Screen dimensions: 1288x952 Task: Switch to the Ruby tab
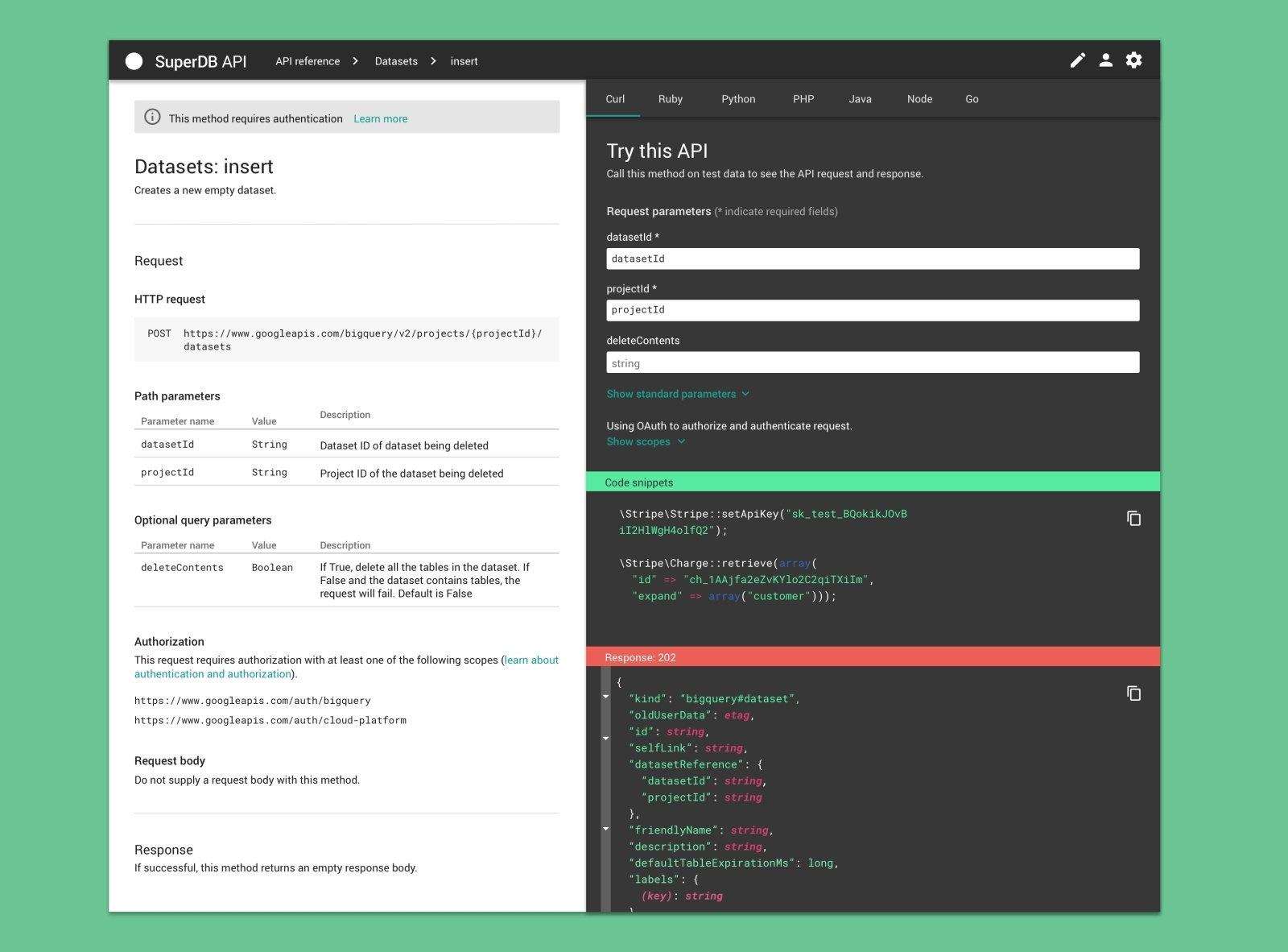click(x=671, y=98)
